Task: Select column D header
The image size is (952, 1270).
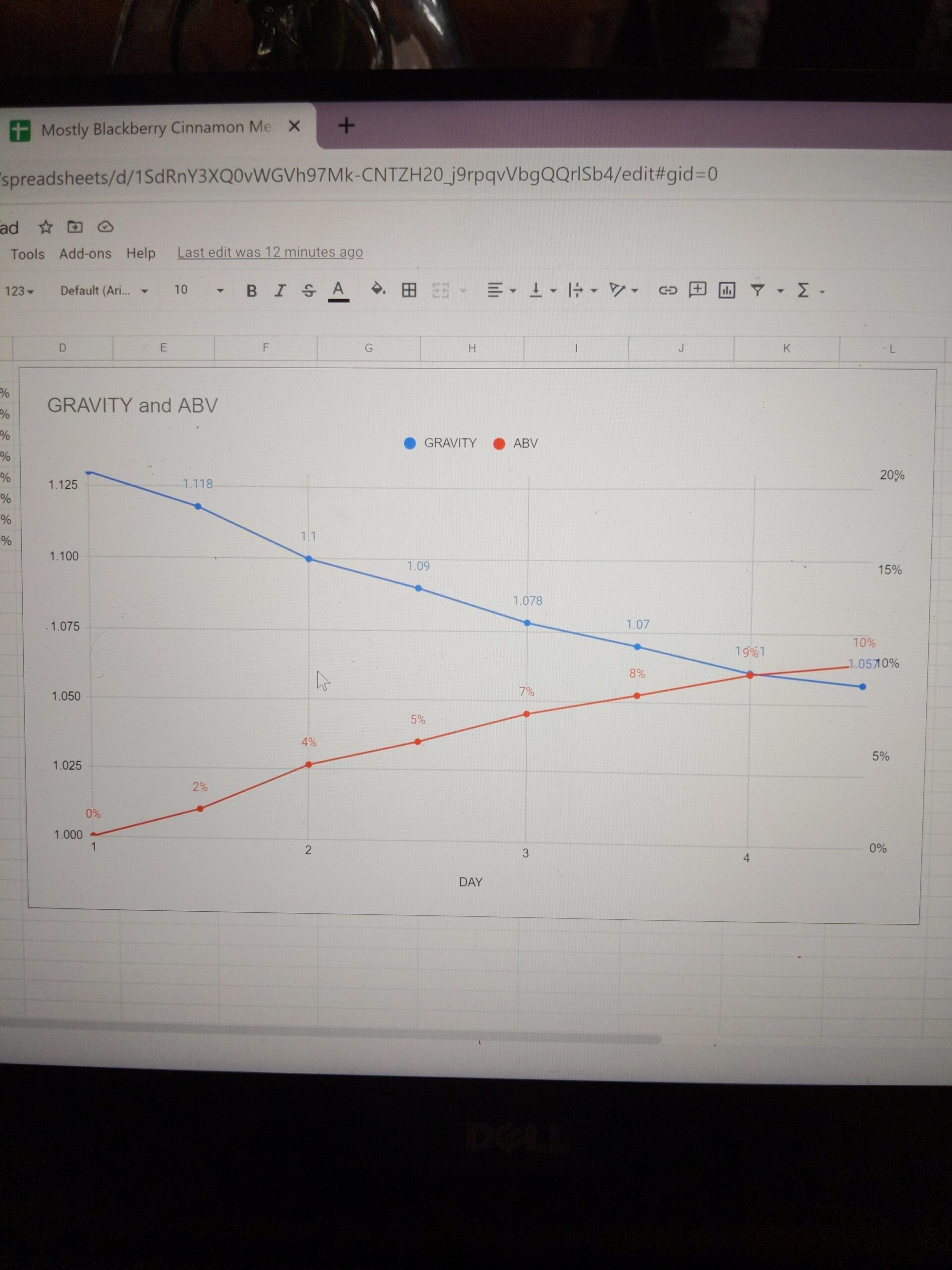Action: pyautogui.click(x=62, y=347)
